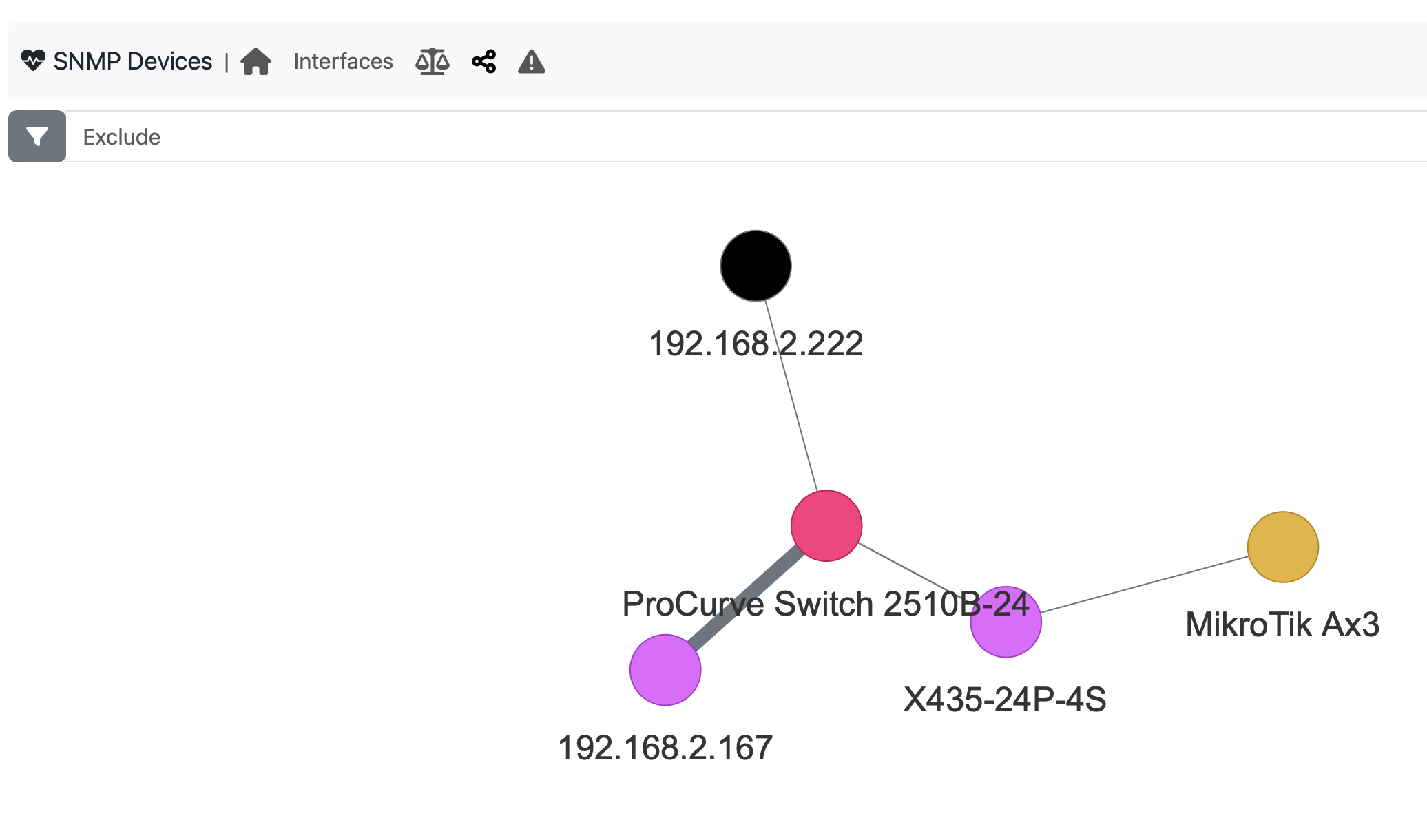
Task: Open the Interfaces menu item
Action: (343, 61)
